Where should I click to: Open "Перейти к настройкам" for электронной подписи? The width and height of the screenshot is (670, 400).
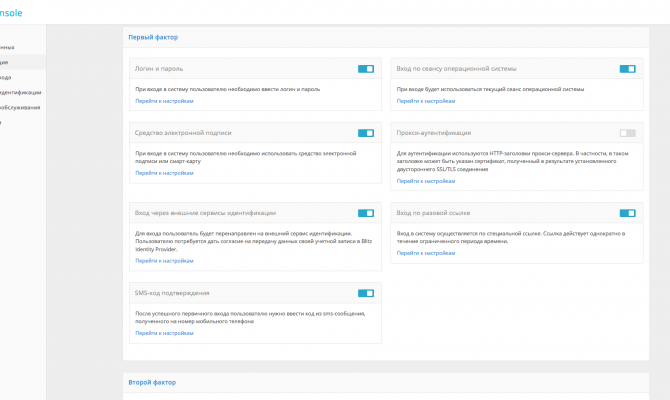[164, 173]
